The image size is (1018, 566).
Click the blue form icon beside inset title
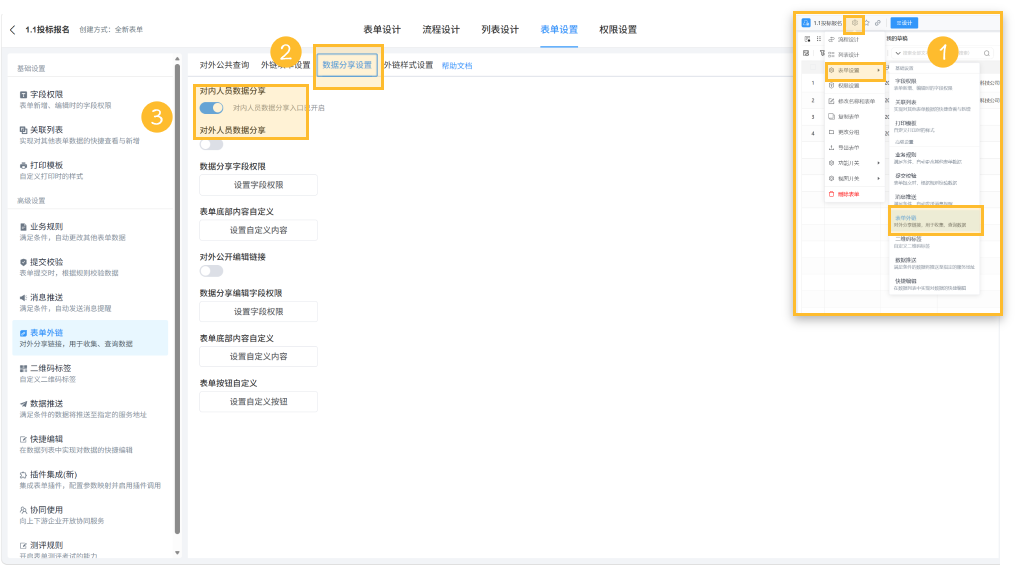pos(806,23)
